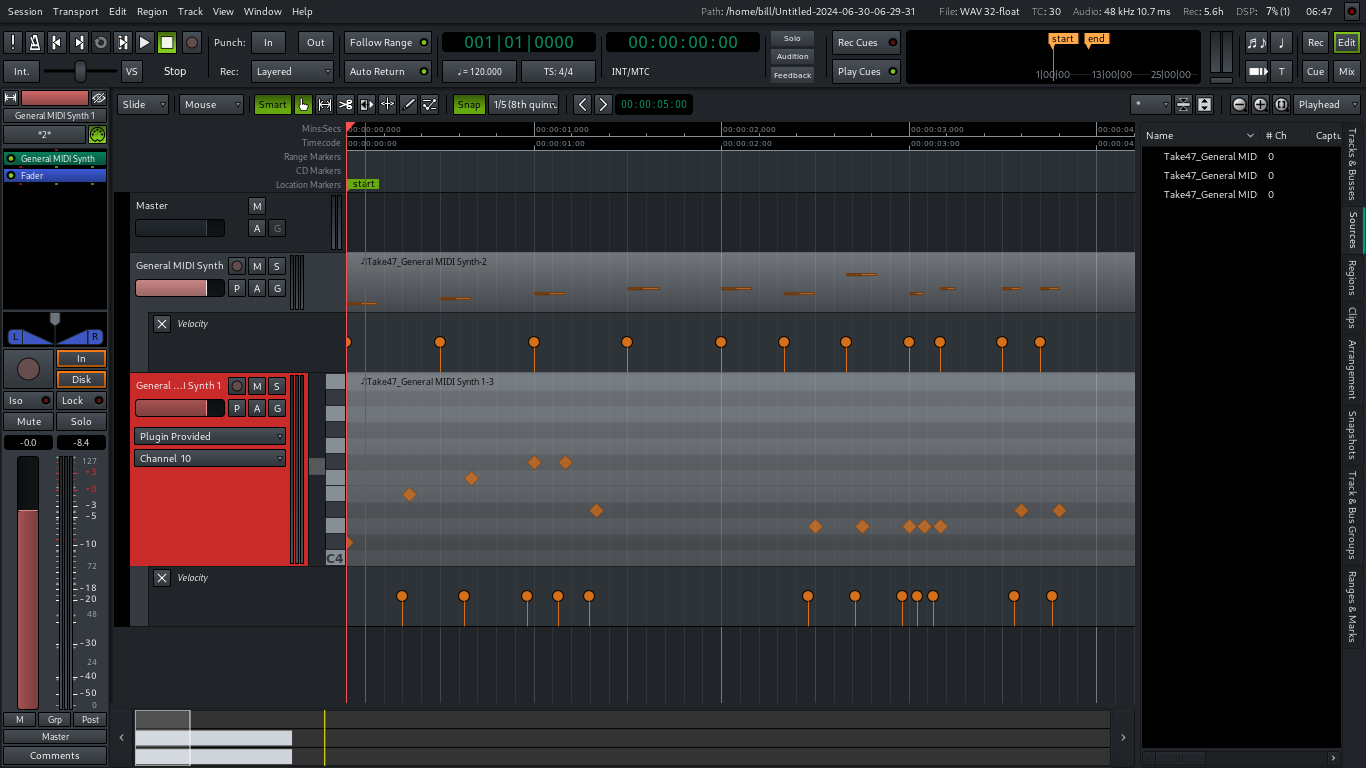This screenshot has width=1366, height=768.
Task: Click the Play transport button
Action: pyautogui.click(x=144, y=42)
